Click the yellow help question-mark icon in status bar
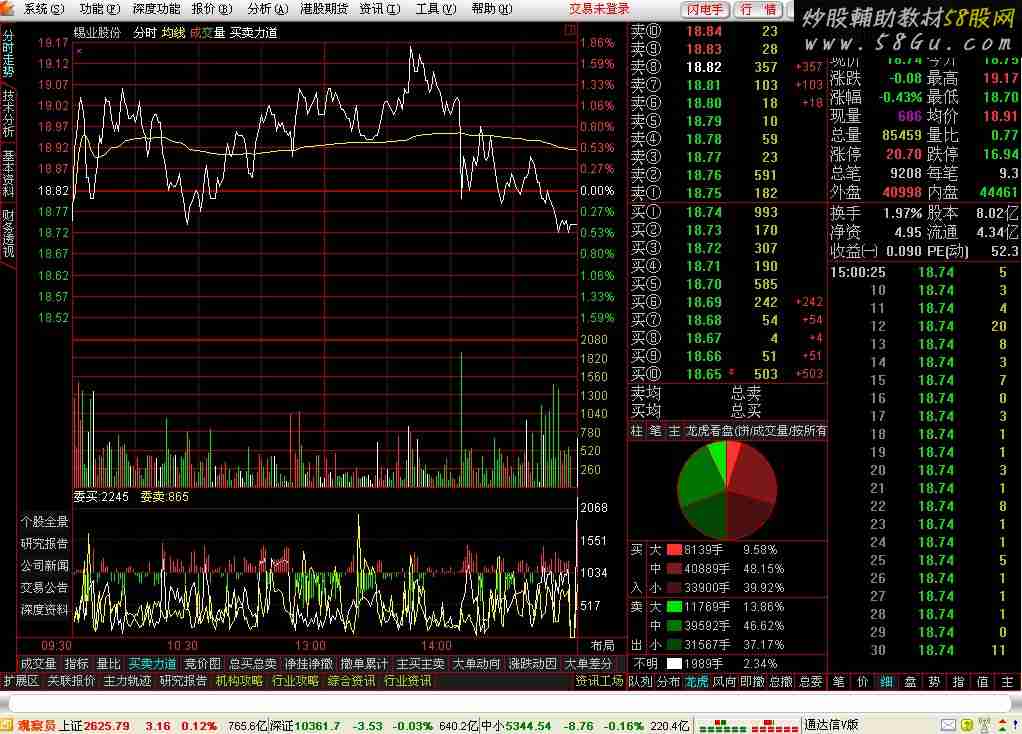Image resolution: width=1022 pixels, height=734 pixels. (967, 725)
